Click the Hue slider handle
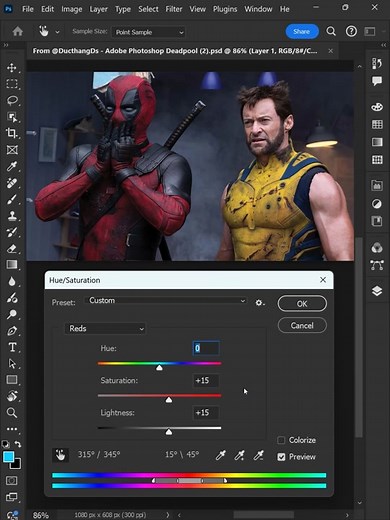The image size is (390, 520). coord(159,367)
